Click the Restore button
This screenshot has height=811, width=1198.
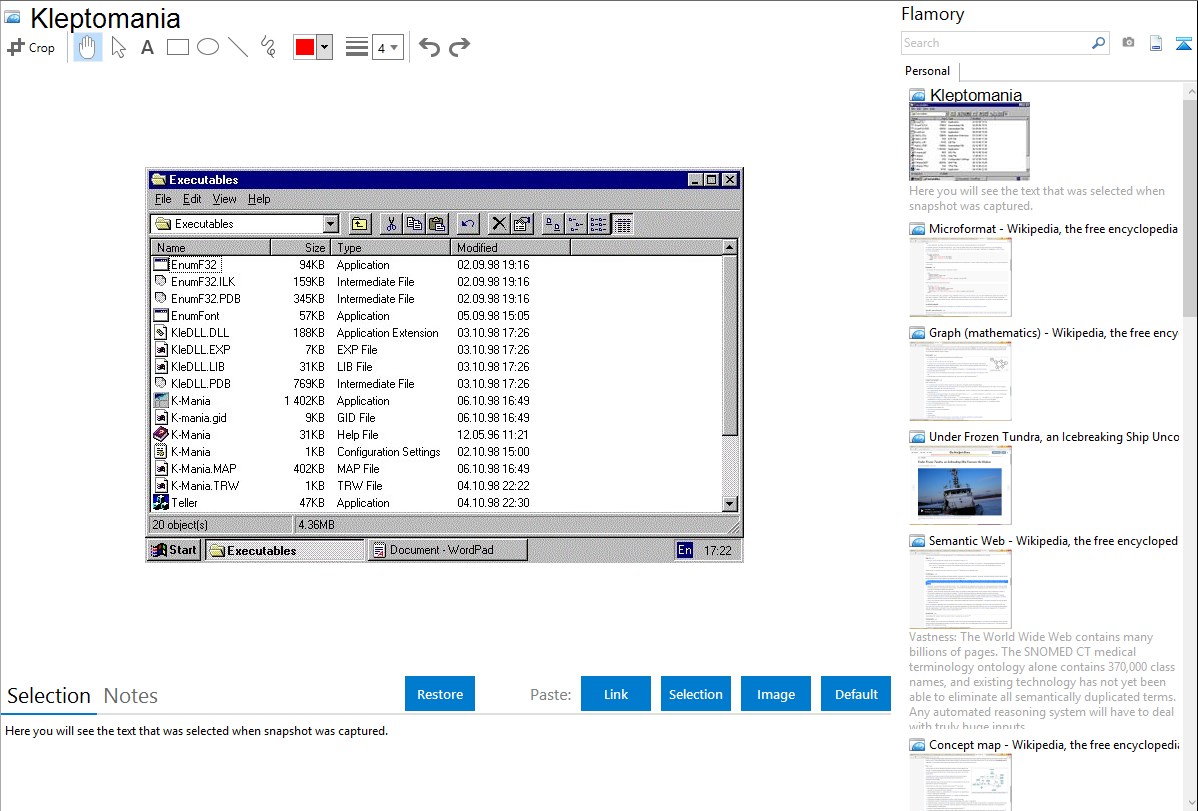[x=440, y=694]
